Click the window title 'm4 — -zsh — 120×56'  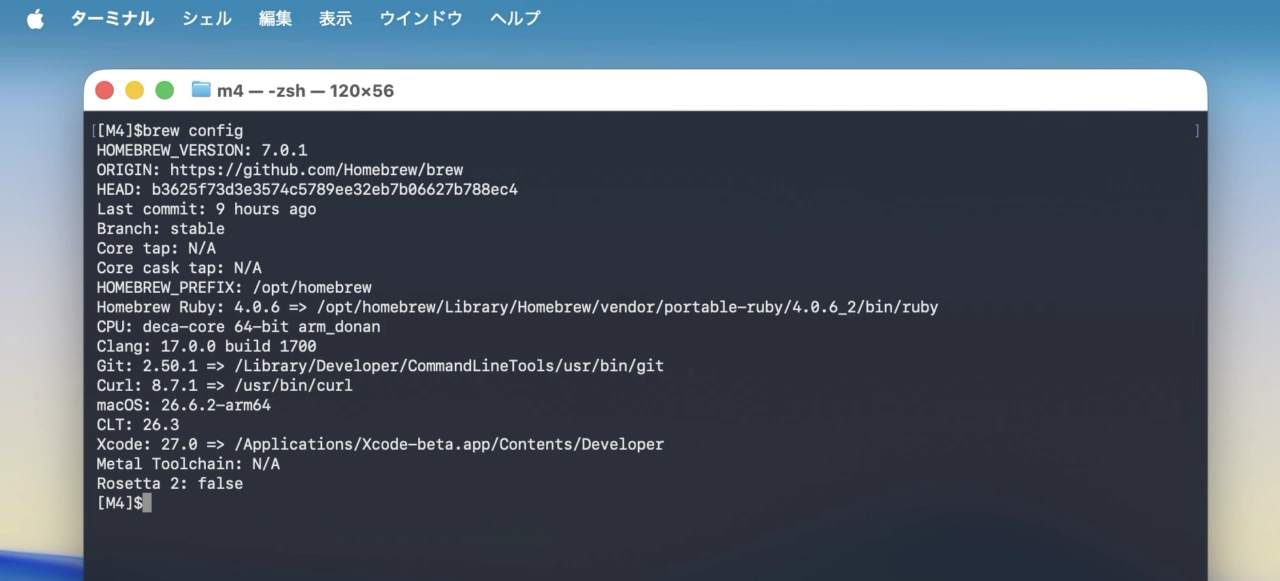point(305,91)
